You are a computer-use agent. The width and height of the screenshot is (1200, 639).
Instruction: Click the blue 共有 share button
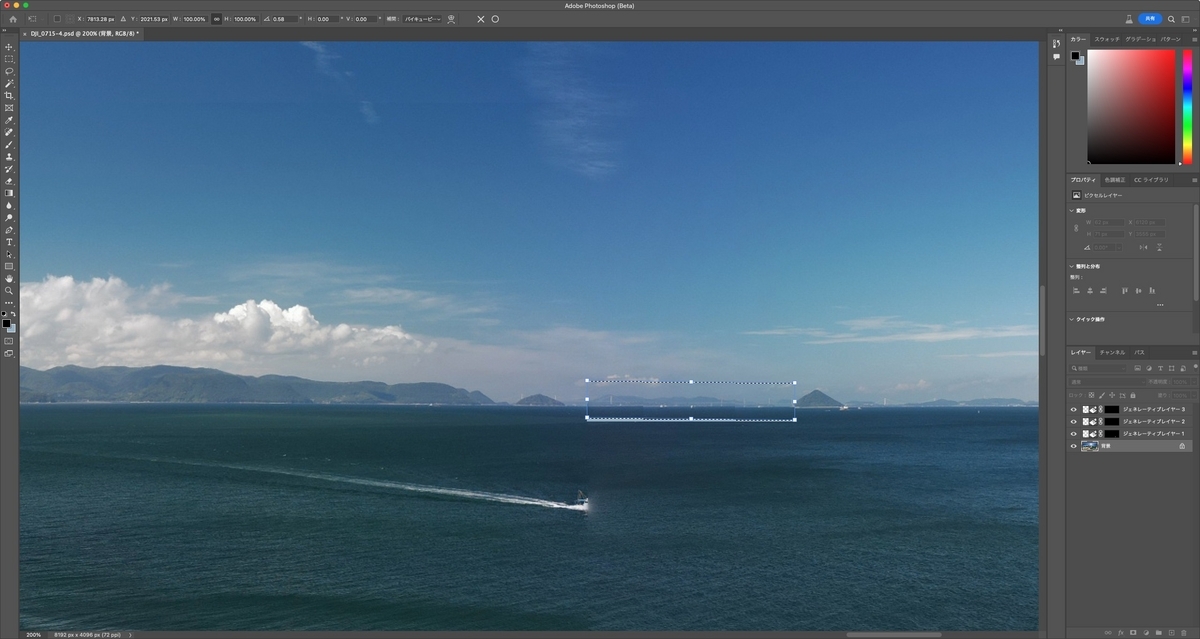[x=1150, y=19]
